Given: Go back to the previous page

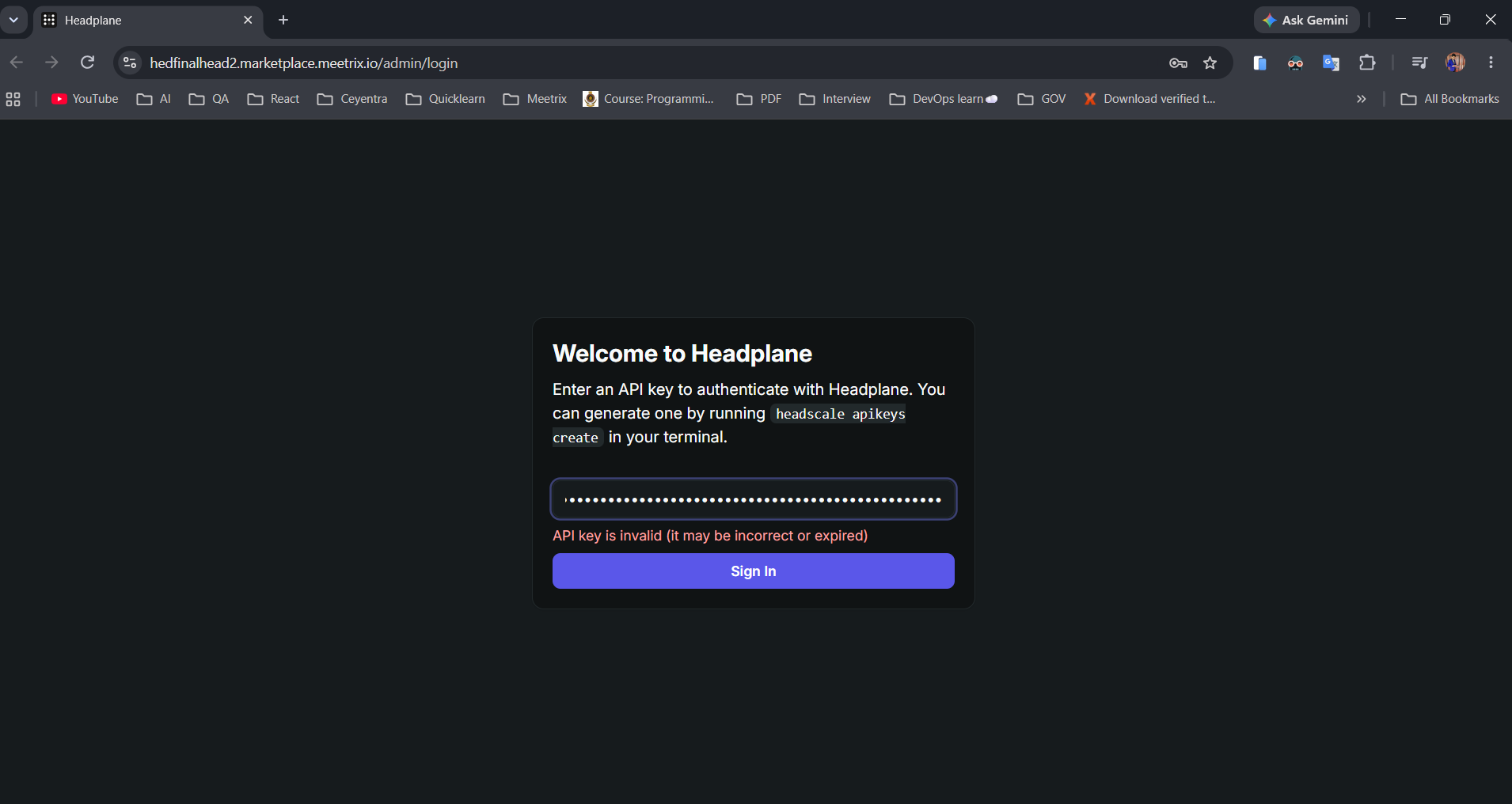Looking at the screenshot, I should [x=17, y=63].
